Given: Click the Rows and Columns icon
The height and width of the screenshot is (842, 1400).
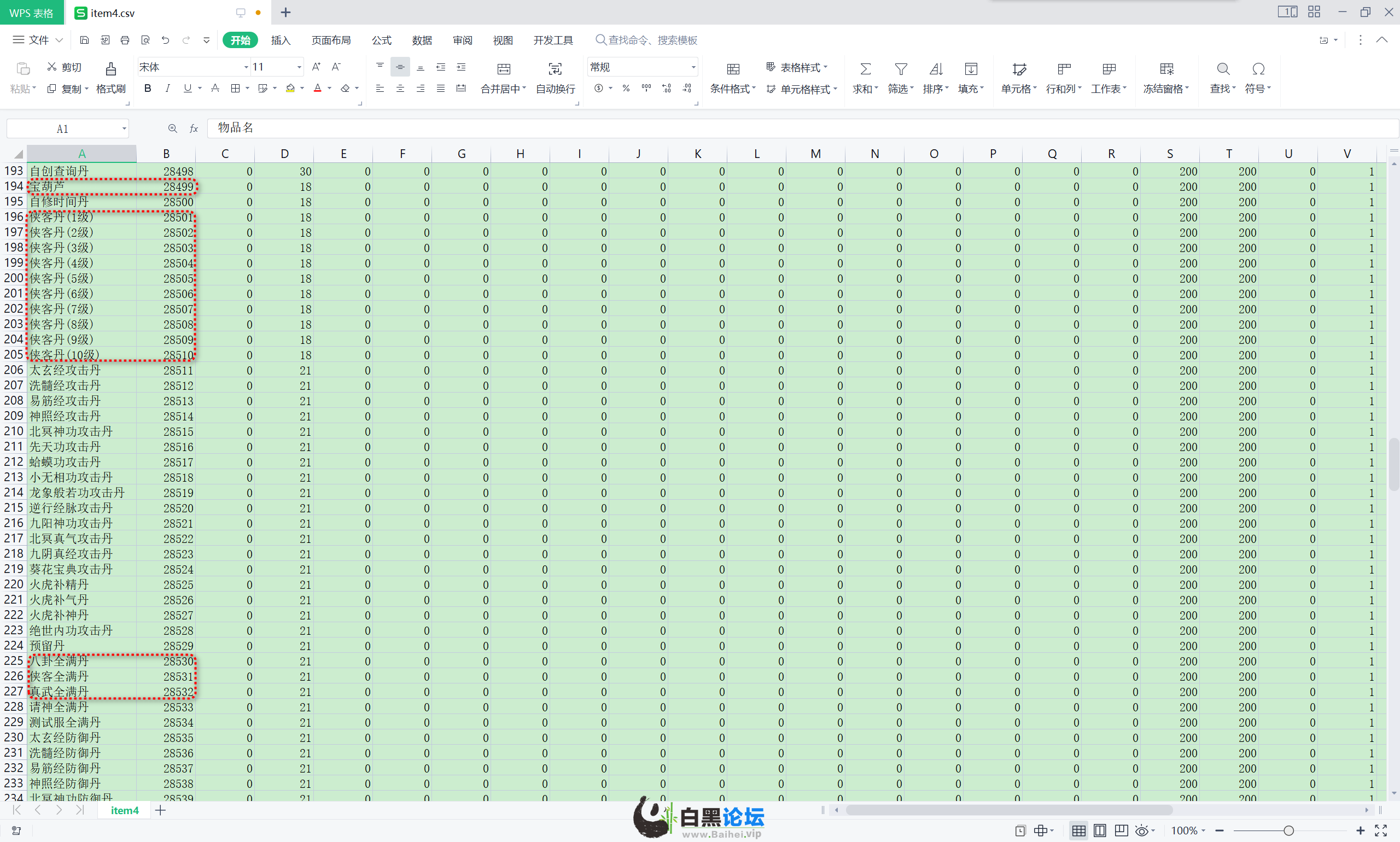Looking at the screenshot, I should [x=1064, y=69].
